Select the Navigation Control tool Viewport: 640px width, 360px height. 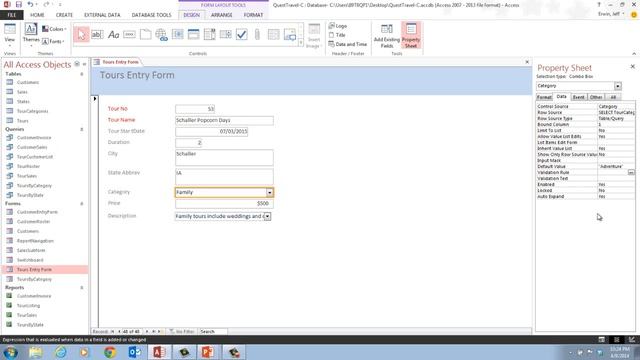pos(193,35)
